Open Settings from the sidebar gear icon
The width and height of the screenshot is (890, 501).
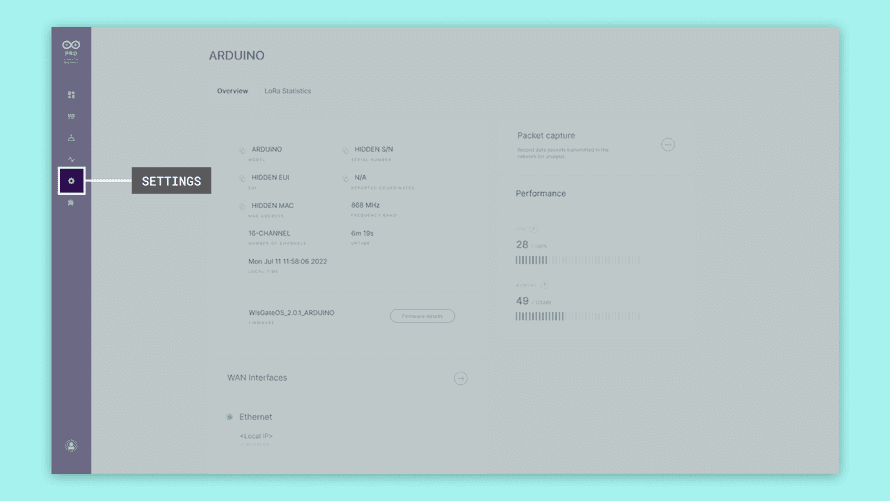tap(71, 181)
